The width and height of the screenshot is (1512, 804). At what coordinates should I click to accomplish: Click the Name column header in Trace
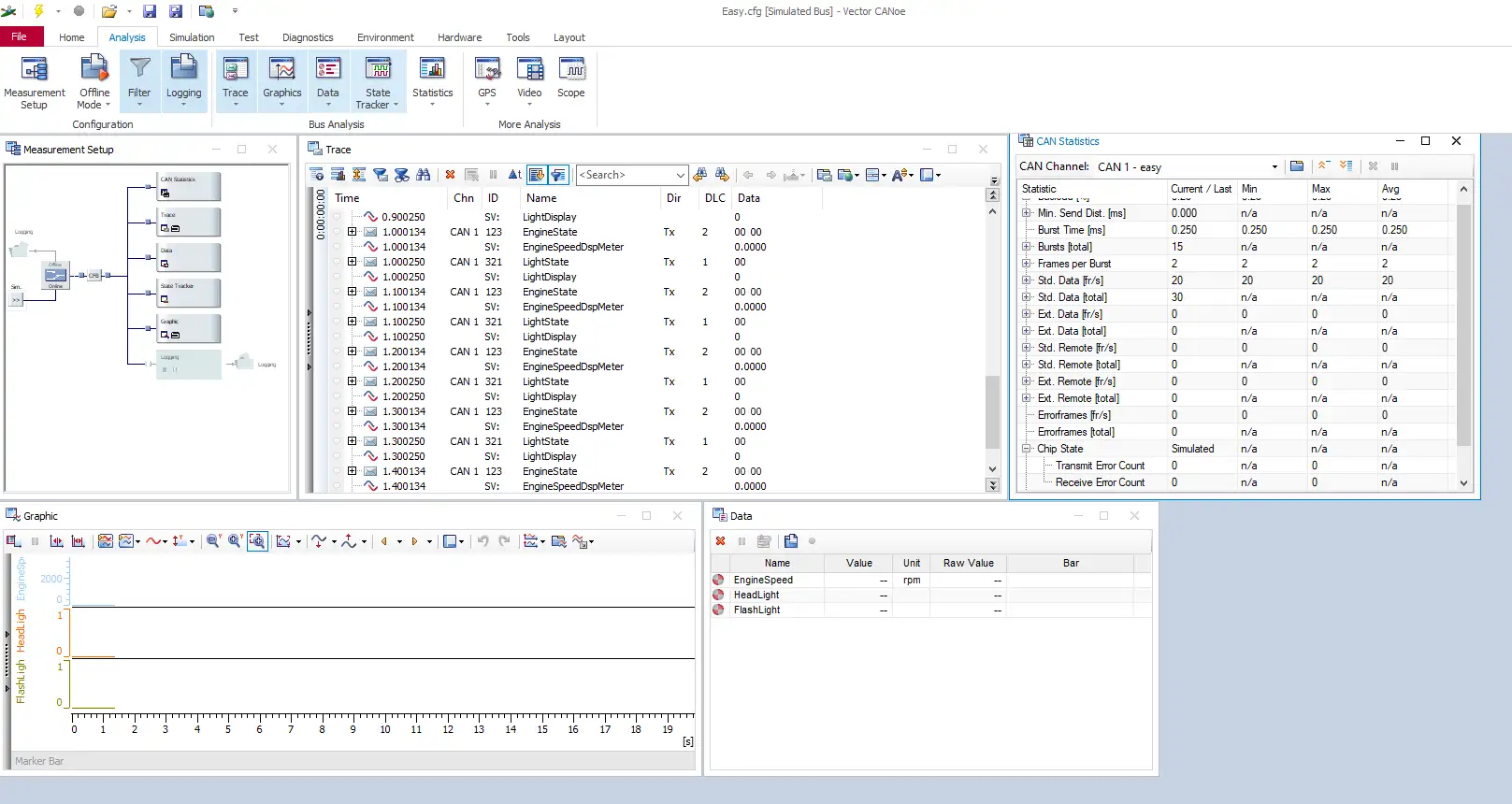(x=541, y=198)
